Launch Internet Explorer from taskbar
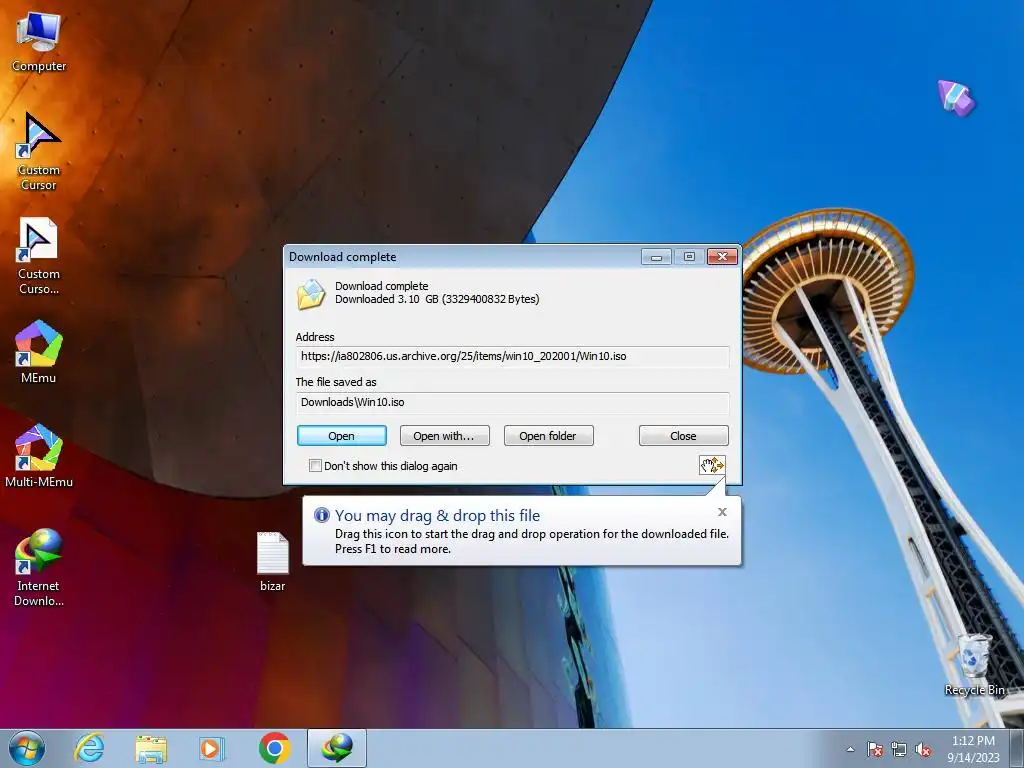The width and height of the screenshot is (1024, 768). click(89, 748)
